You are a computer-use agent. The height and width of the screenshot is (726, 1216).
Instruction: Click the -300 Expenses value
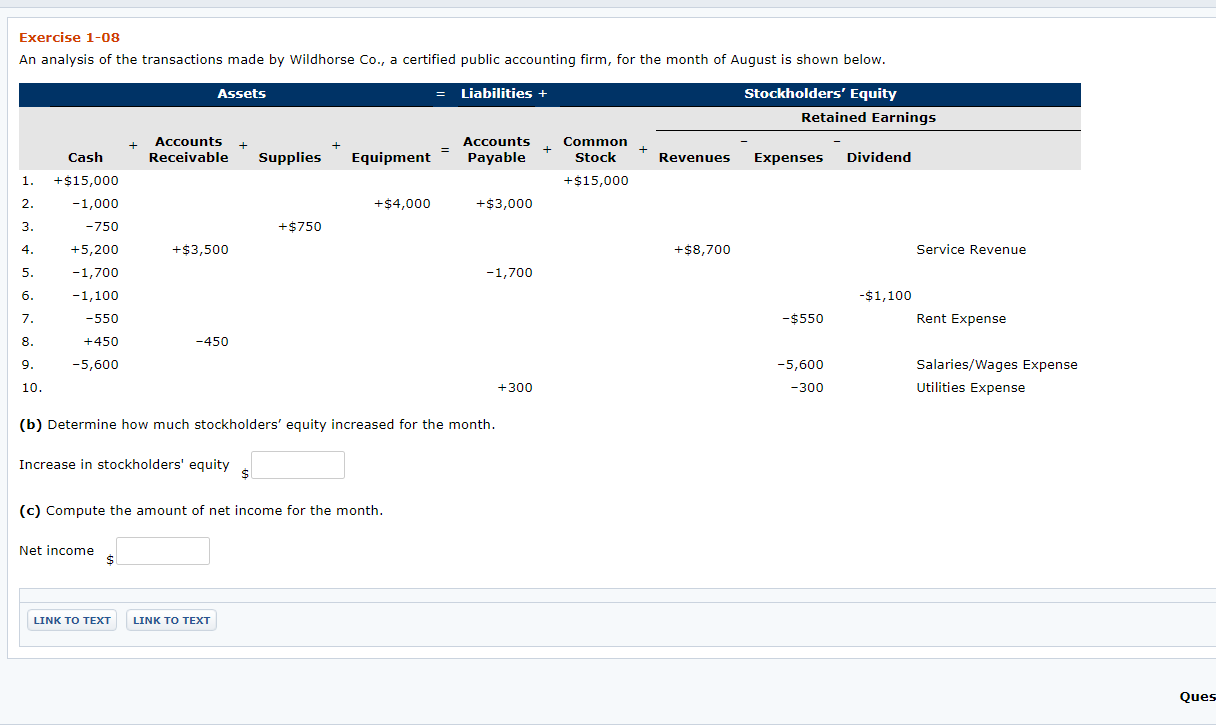pos(807,388)
